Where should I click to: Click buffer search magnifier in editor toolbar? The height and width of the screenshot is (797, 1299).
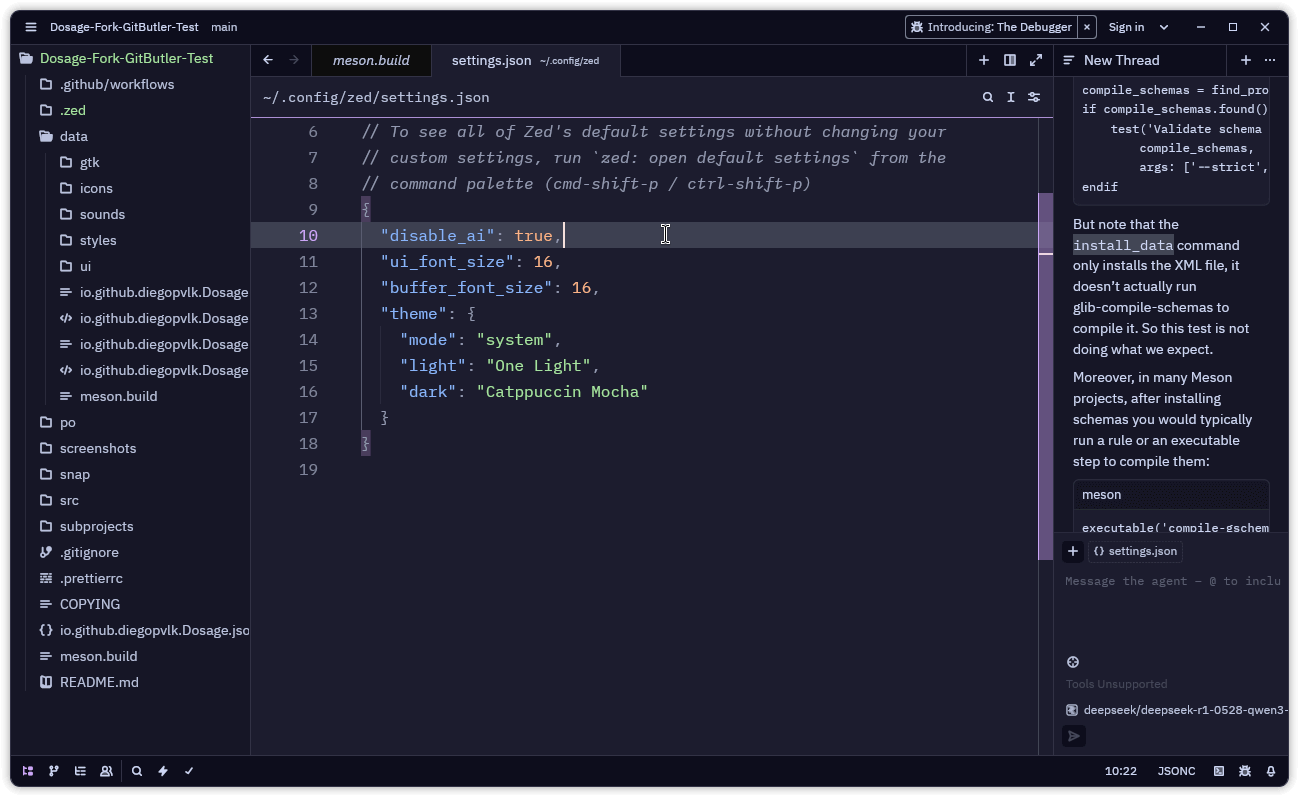tap(988, 97)
